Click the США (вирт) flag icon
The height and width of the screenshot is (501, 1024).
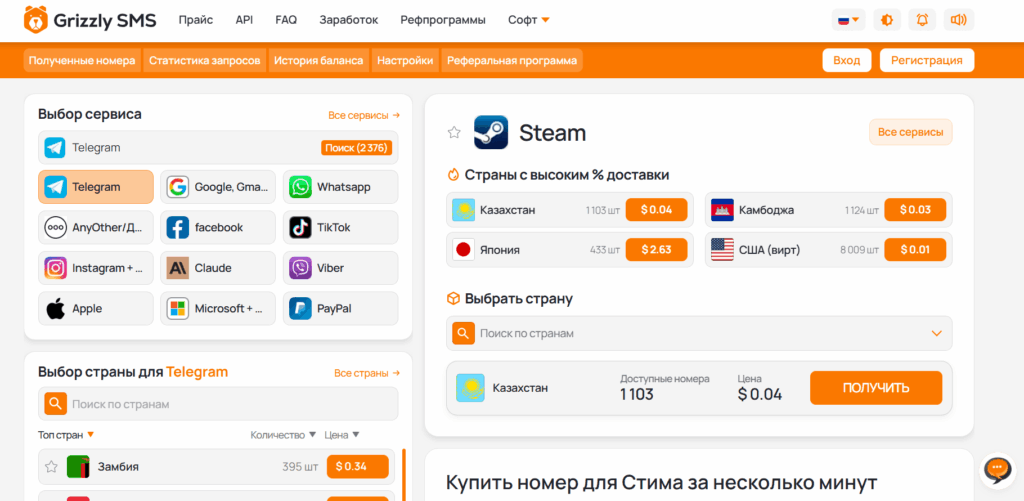click(x=722, y=250)
